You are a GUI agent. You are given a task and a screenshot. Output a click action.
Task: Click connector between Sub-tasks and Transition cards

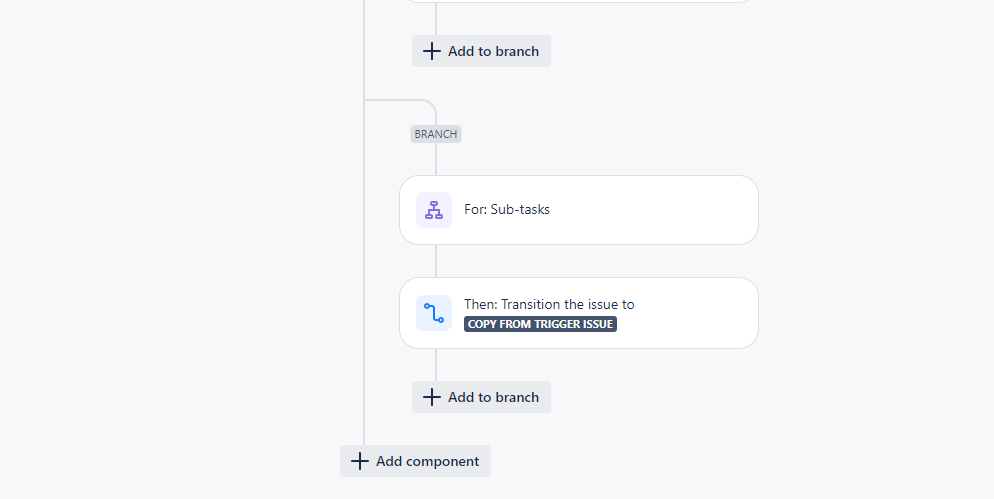[436, 261]
